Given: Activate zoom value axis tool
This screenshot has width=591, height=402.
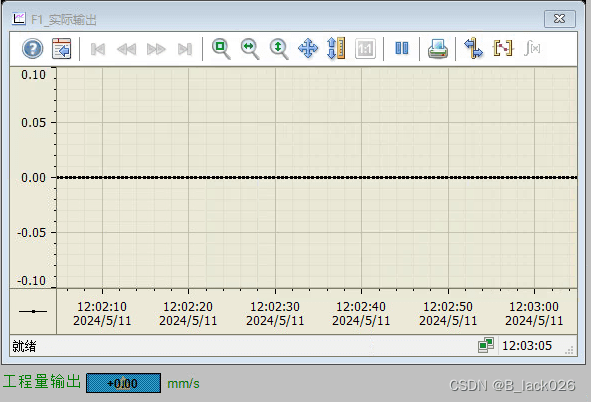Looking at the screenshot, I should 279,49.
